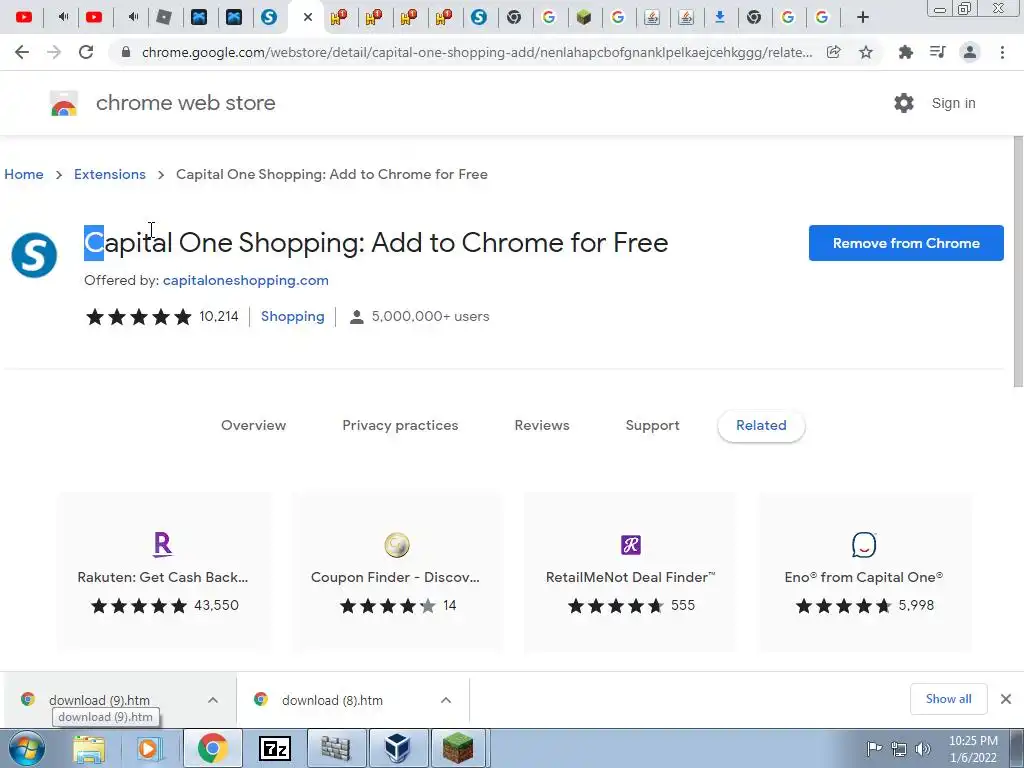Click the 5,000,000+ users text
Screen dimensions: 1024x768
[x=430, y=317]
